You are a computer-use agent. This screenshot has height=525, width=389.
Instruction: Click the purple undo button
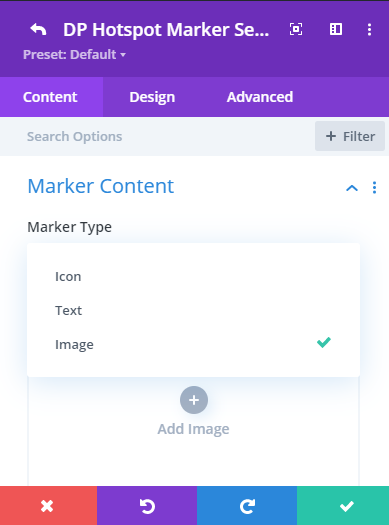coord(147,506)
